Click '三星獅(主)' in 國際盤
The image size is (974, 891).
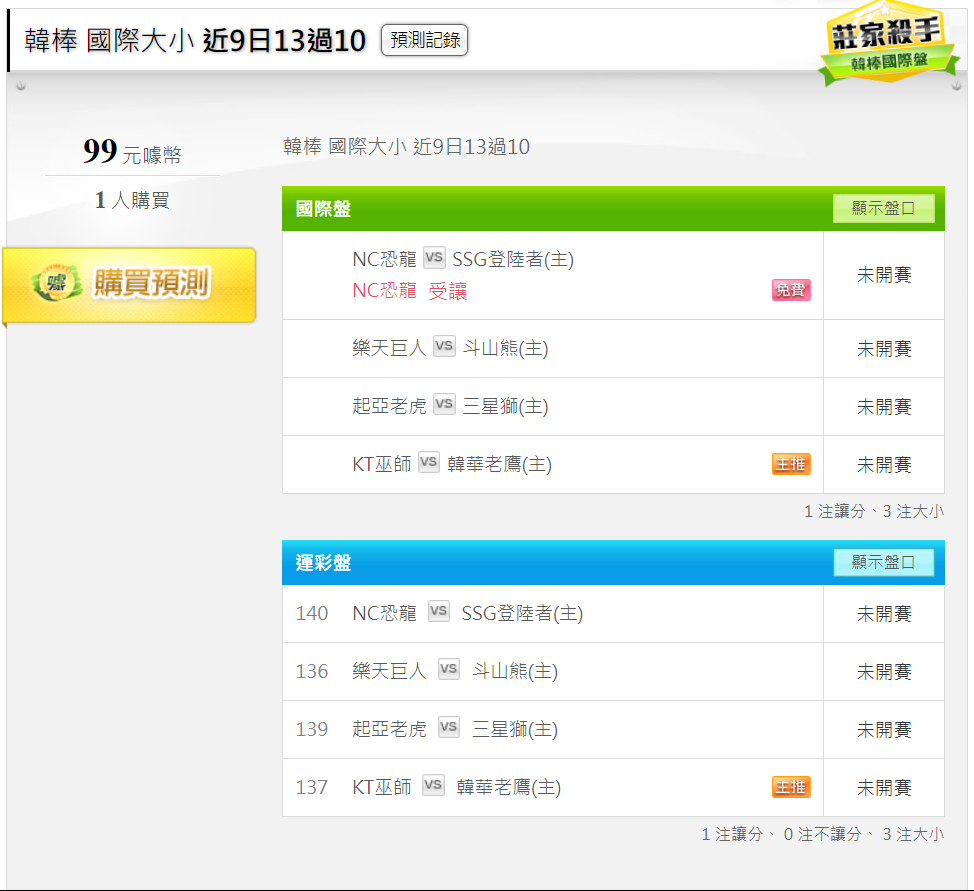506,406
